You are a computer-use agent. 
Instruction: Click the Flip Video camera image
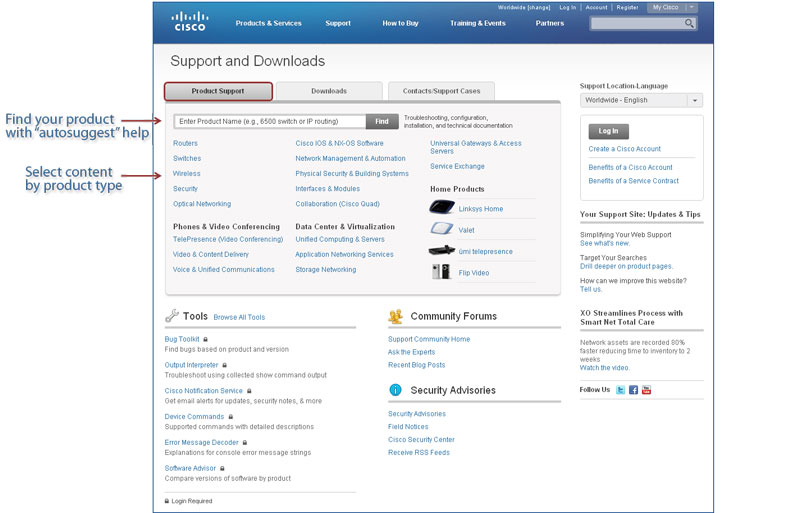tap(441, 272)
